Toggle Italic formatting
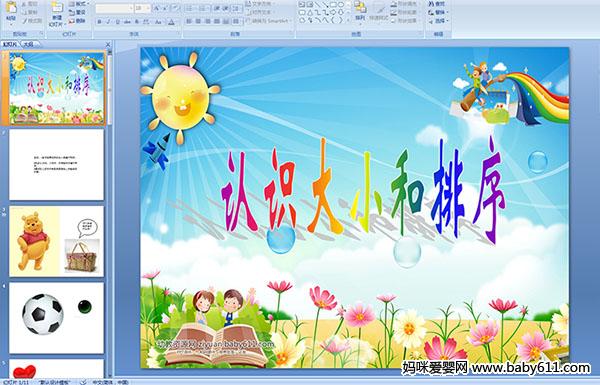Screen dimensions: 600x385 pos(108,22)
